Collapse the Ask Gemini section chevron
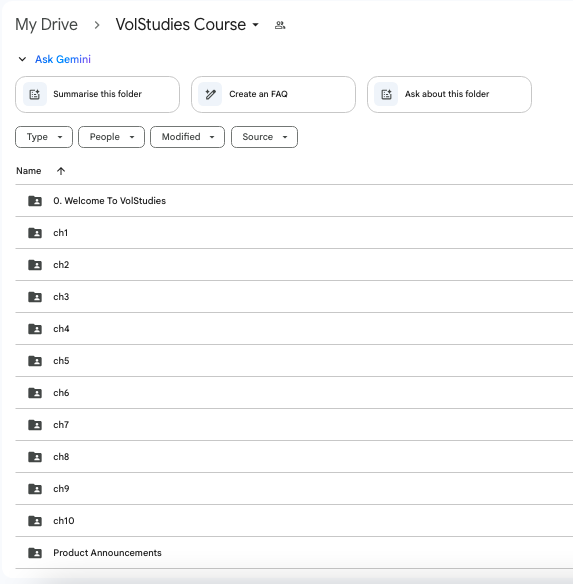 pyautogui.click(x=22, y=59)
